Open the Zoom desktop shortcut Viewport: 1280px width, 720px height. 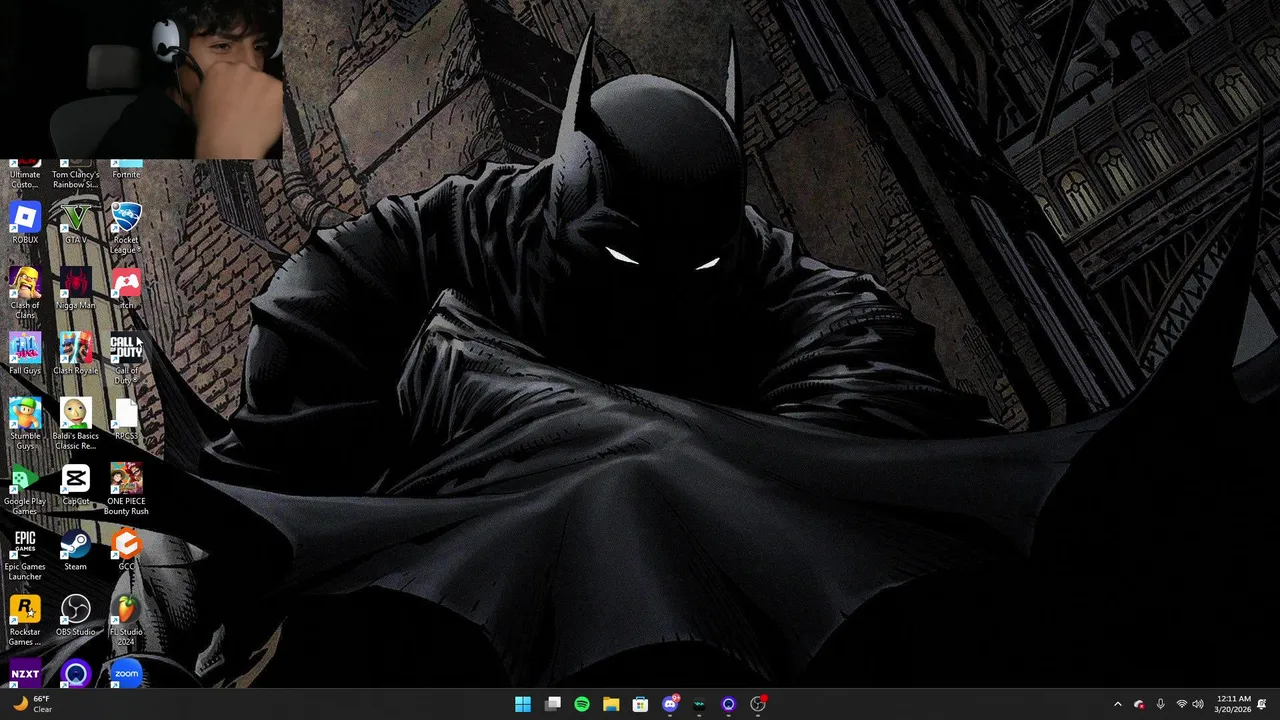point(126,673)
